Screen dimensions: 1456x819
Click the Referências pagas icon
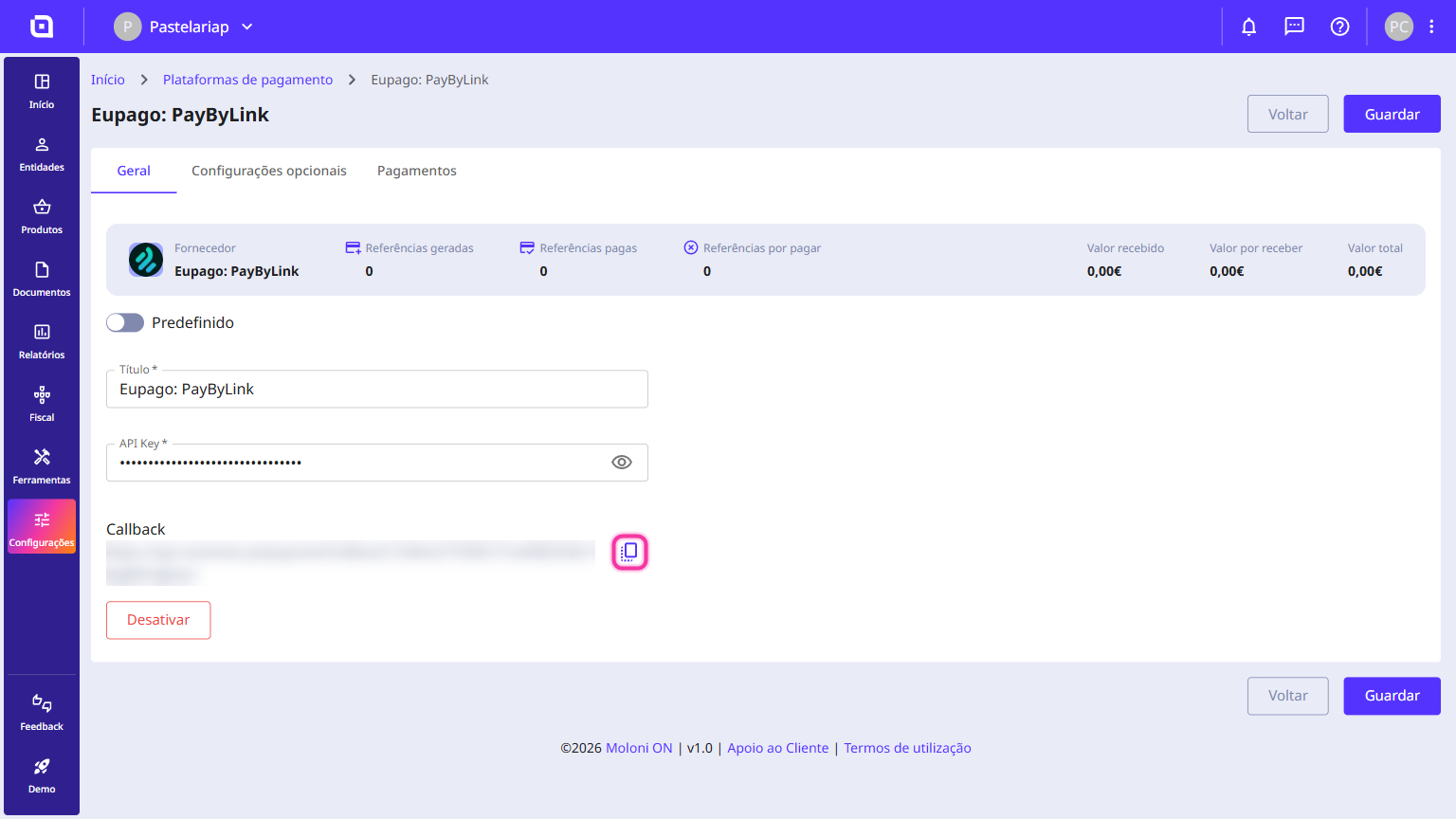527,248
